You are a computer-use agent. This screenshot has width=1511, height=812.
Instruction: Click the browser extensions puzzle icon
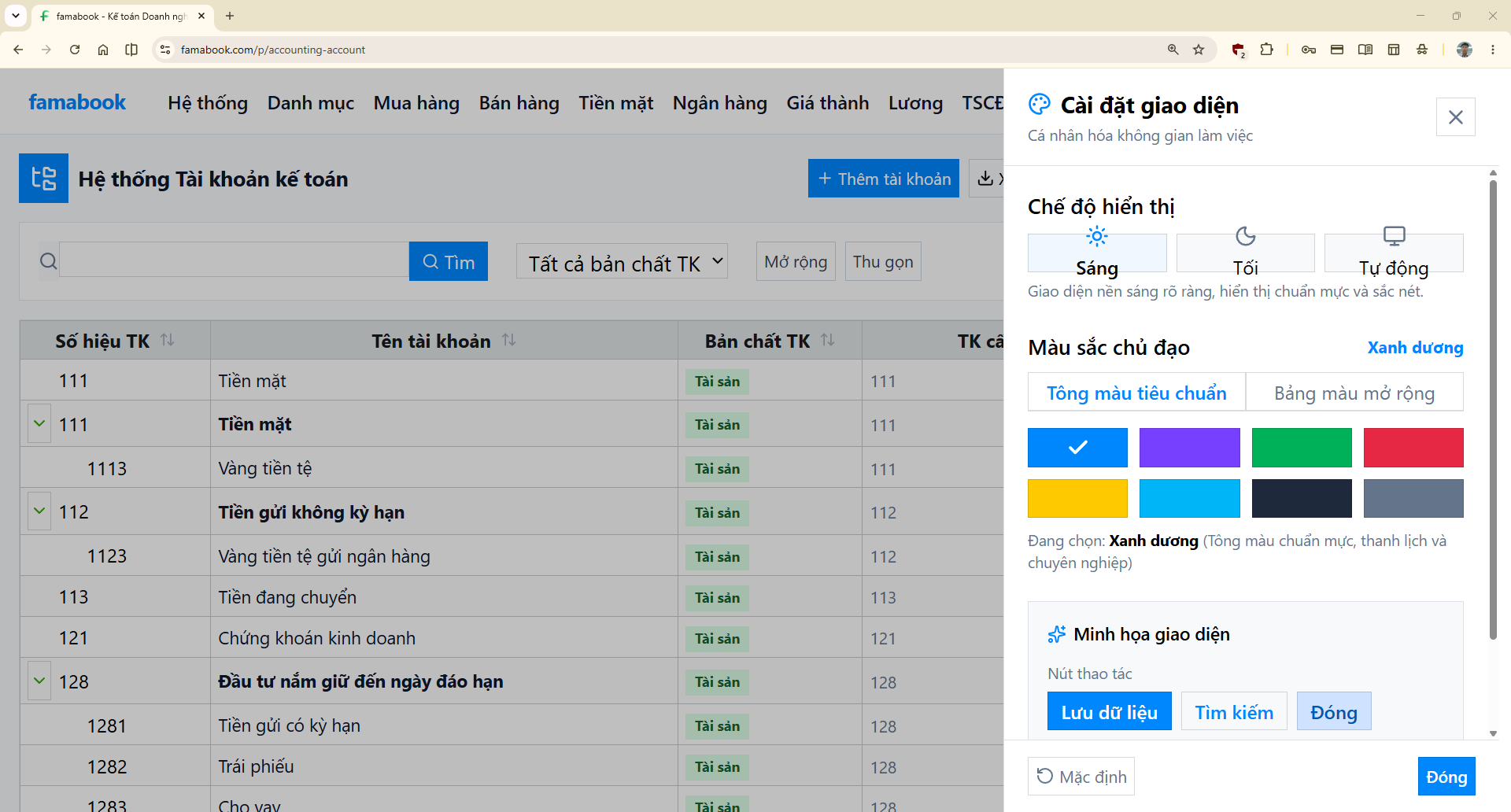(x=1266, y=50)
